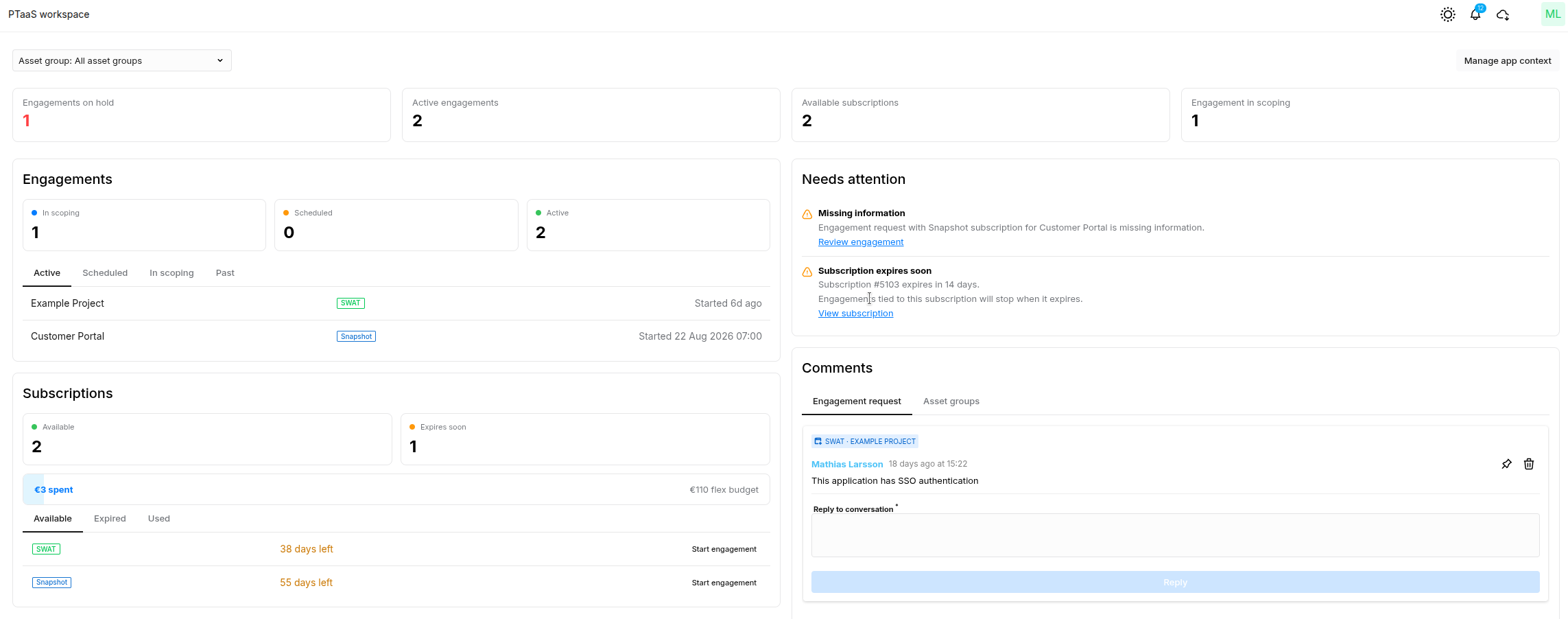
Task: Click the cloud icon in the header
Action: [x=1503, y=14]
